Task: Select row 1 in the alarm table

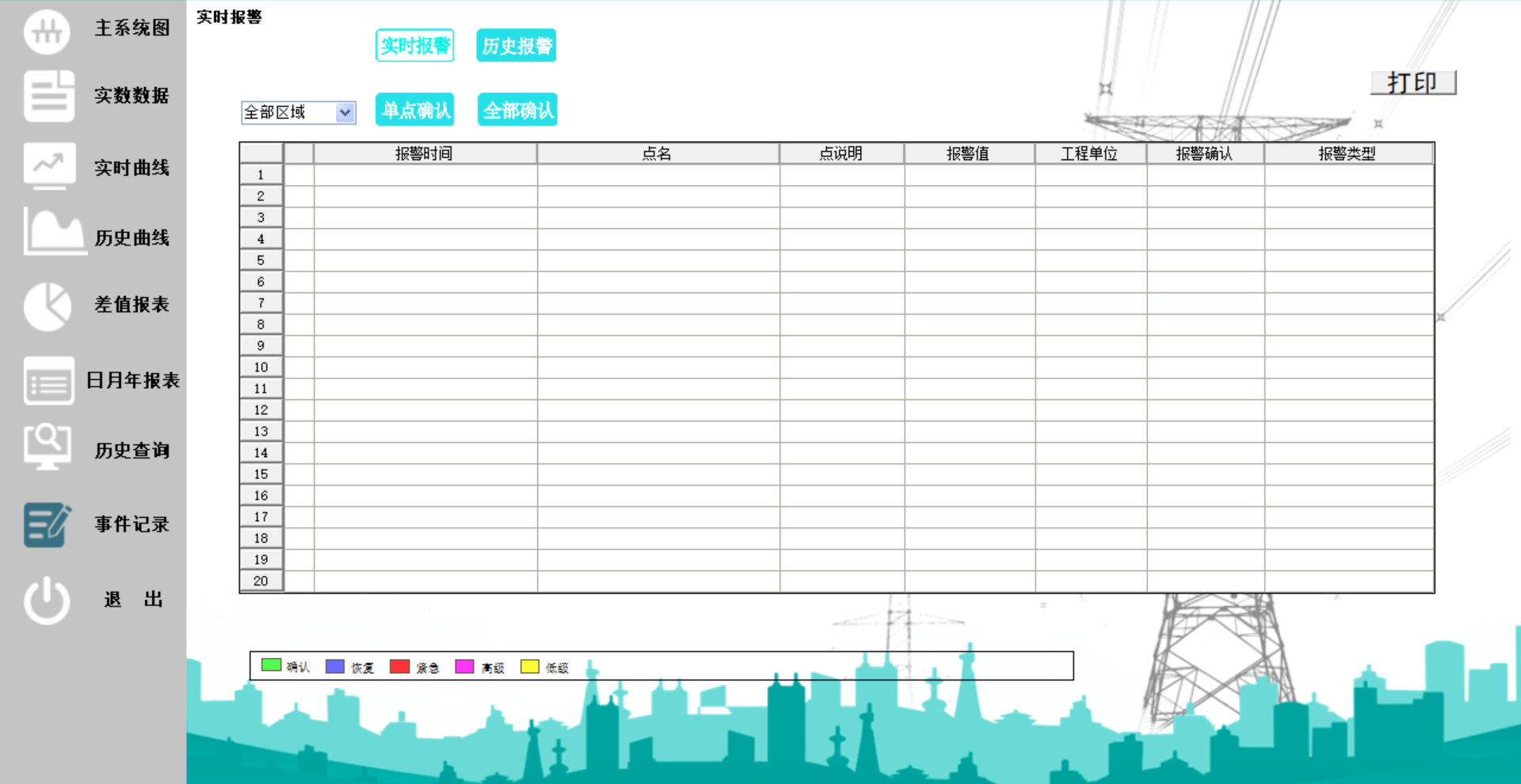Action: [261, 174]
